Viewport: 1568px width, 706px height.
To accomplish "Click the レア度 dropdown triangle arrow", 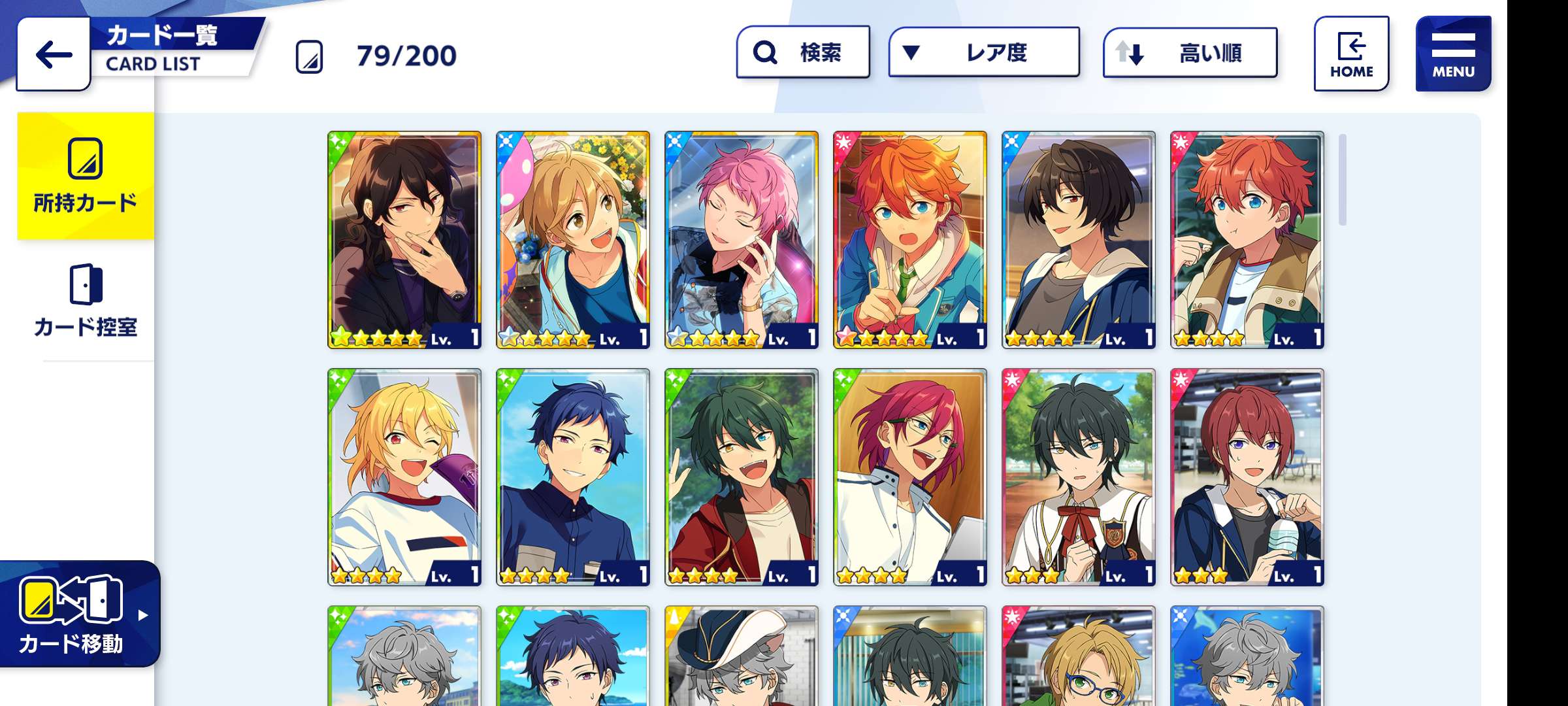I will (x=911, y=52).
